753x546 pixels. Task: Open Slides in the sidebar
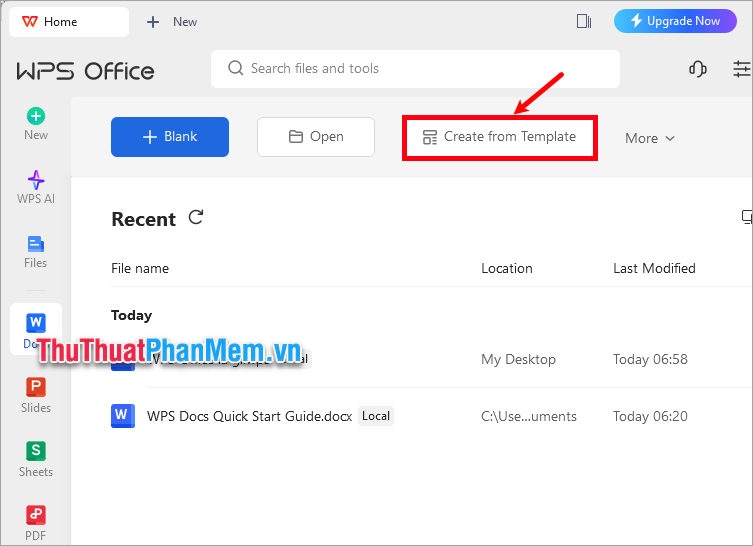tap(36, 396)
